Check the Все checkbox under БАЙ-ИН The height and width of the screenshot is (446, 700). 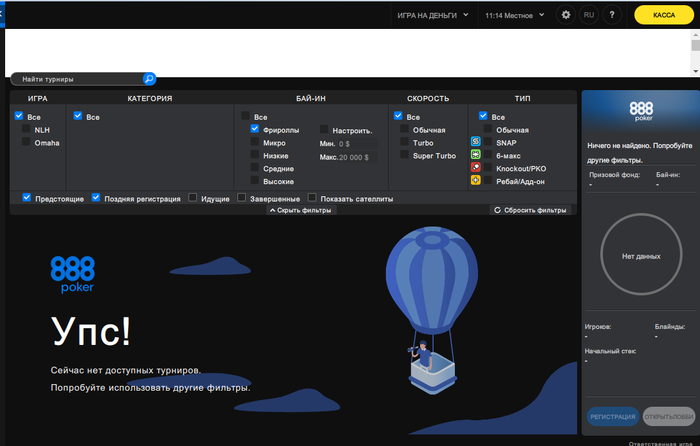pos(246,116)
